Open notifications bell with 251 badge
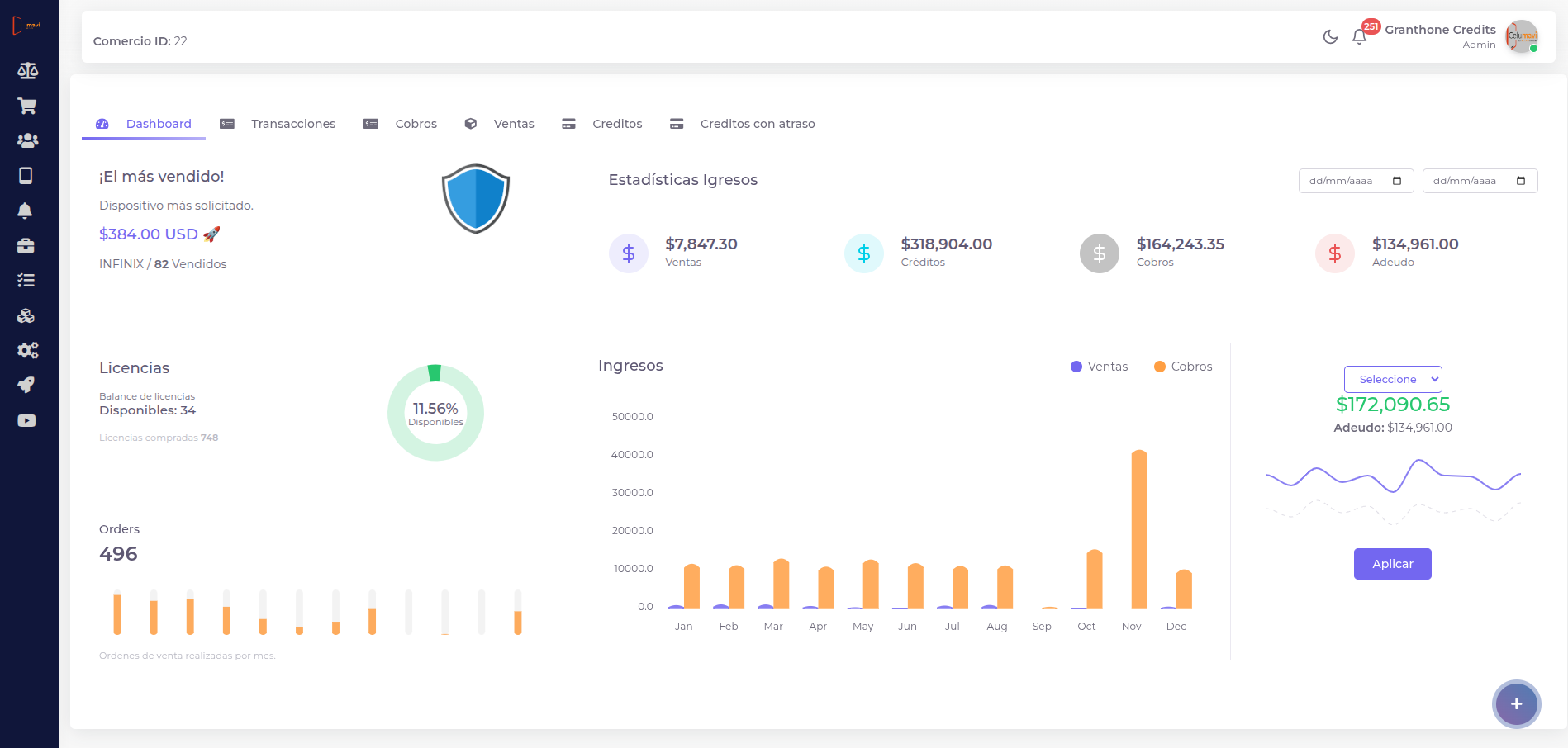Image resolution: width=1568 pixels, height=748 pixels. pos(1359,37)
